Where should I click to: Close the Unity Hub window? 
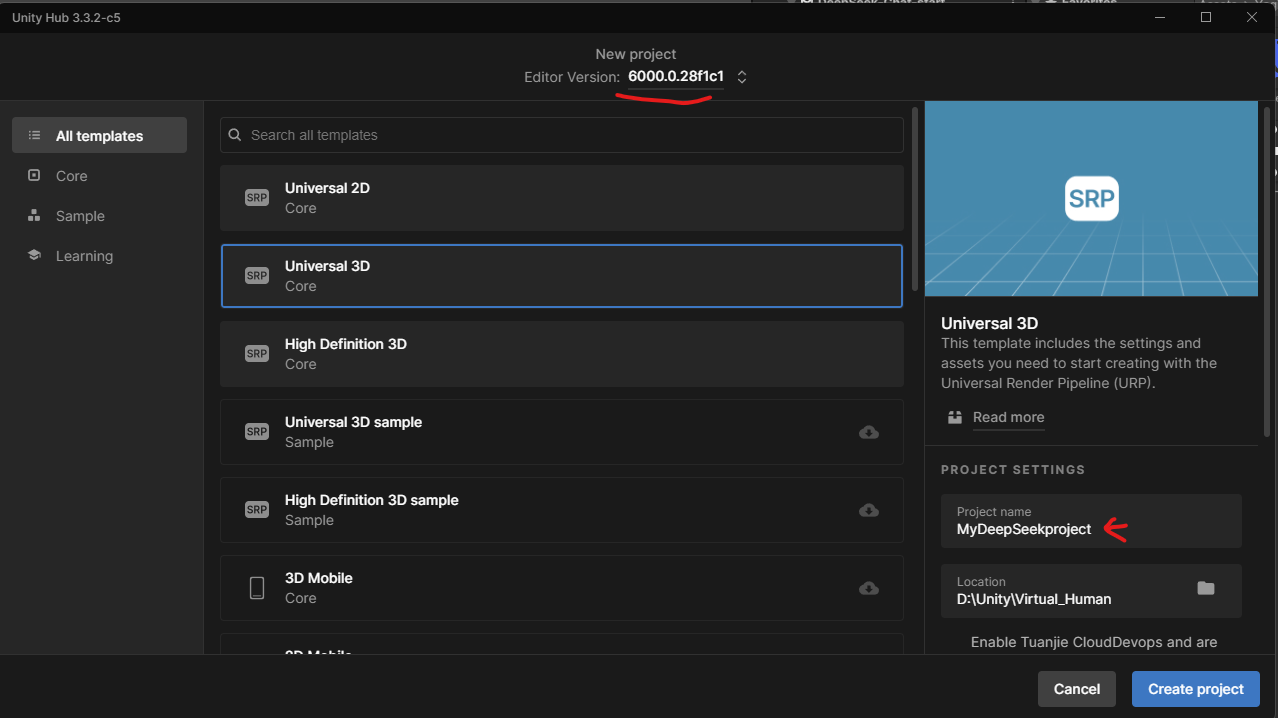[1251, 17]
